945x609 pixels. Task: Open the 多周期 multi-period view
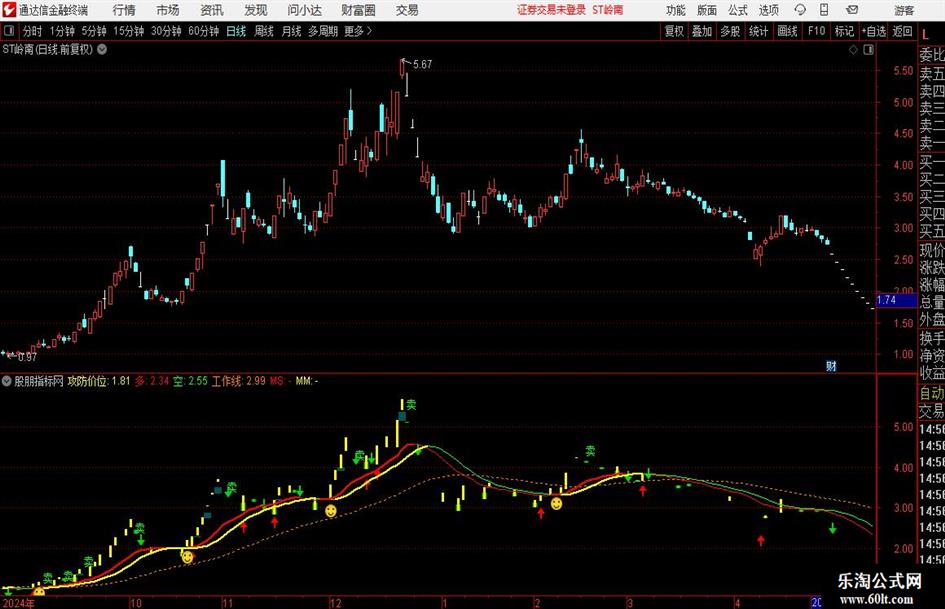point(323,31)
